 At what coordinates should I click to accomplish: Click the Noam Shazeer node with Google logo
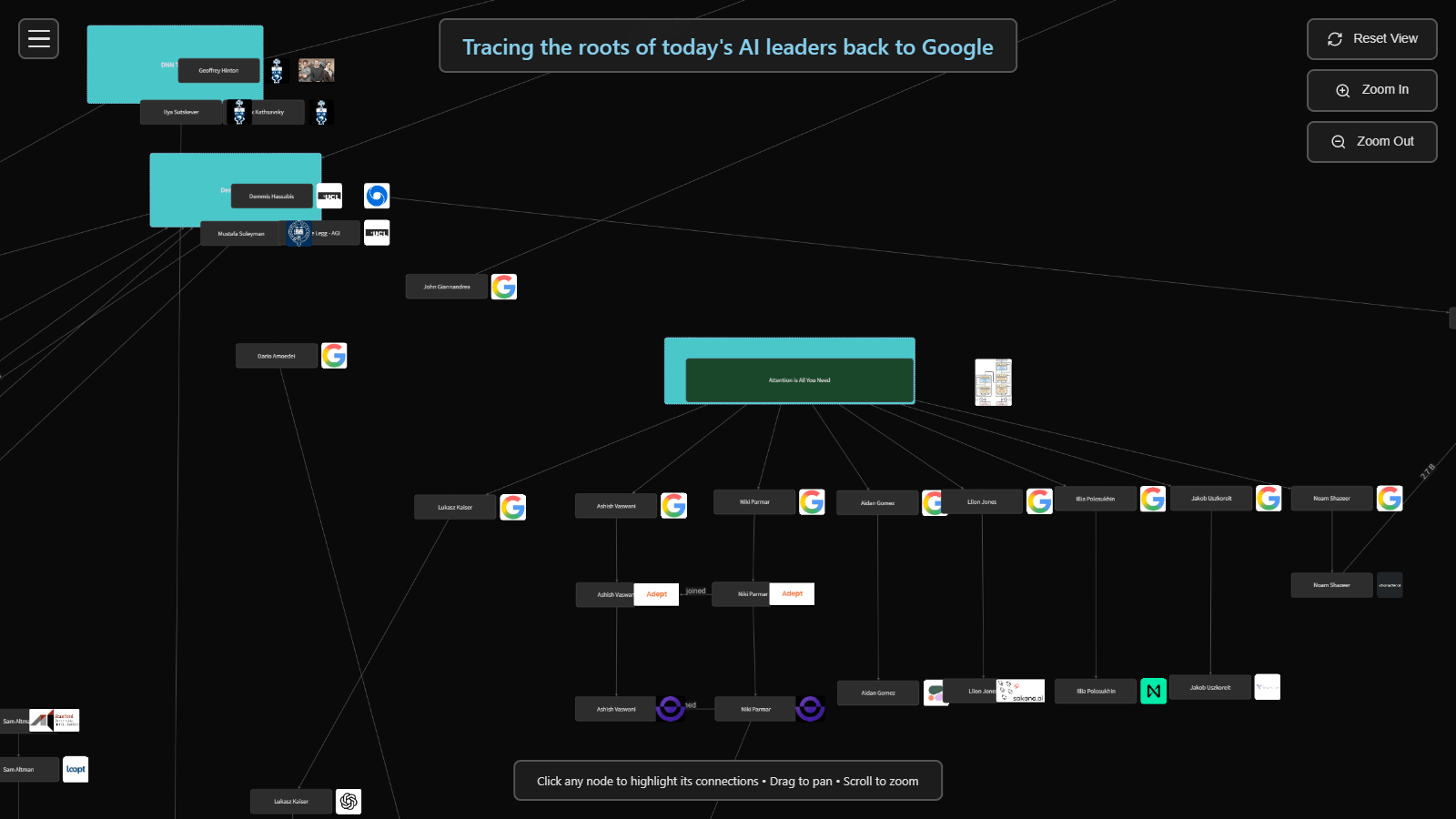pos(1331,499)
